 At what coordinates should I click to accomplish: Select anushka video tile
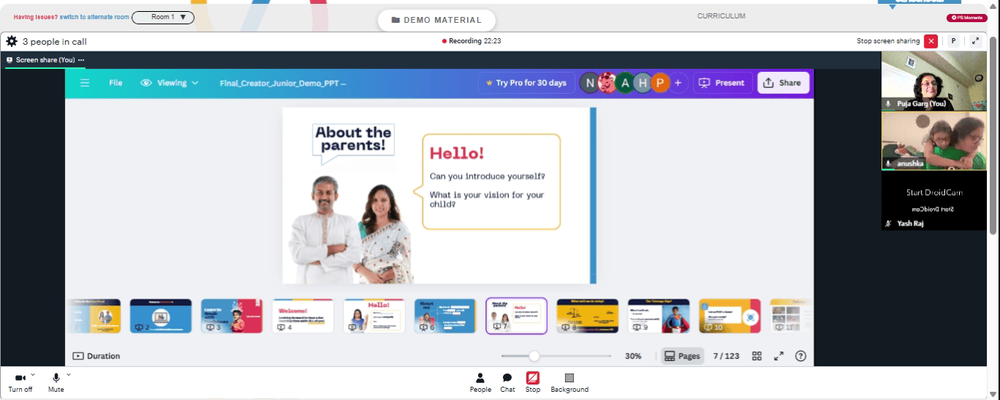pos(934,141)
